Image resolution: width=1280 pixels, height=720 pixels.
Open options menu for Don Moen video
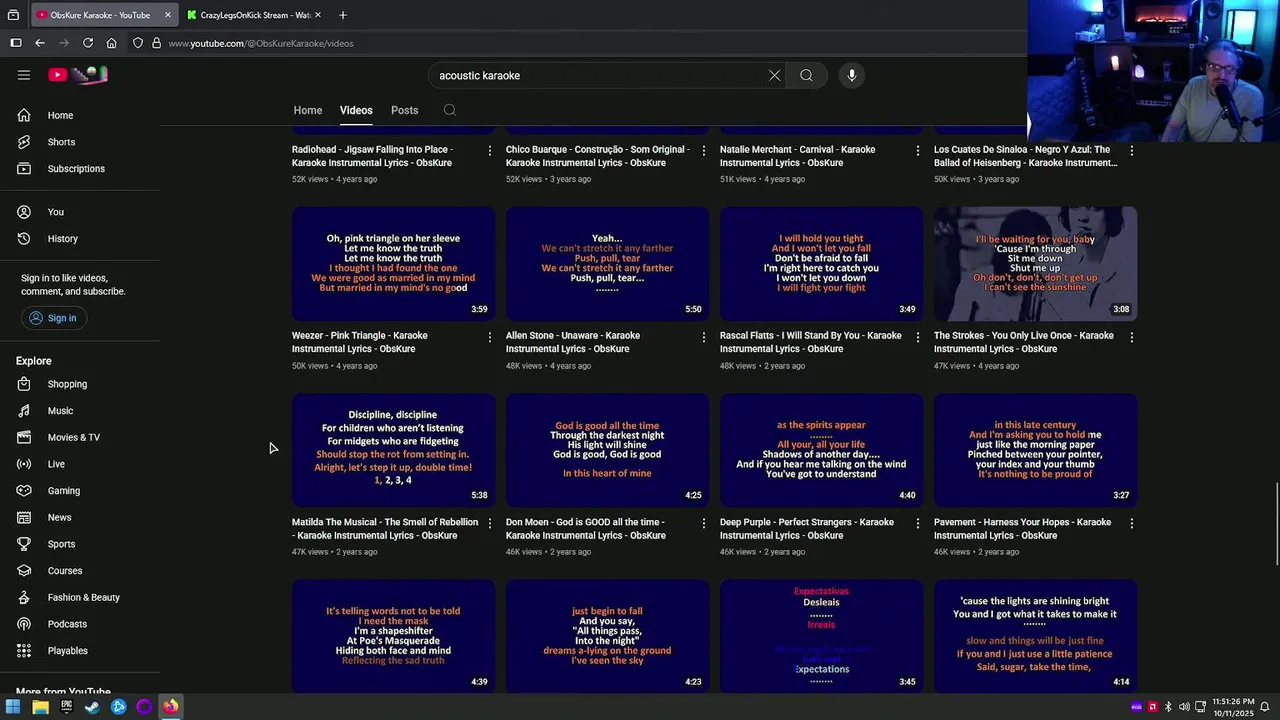coord(703,524)
